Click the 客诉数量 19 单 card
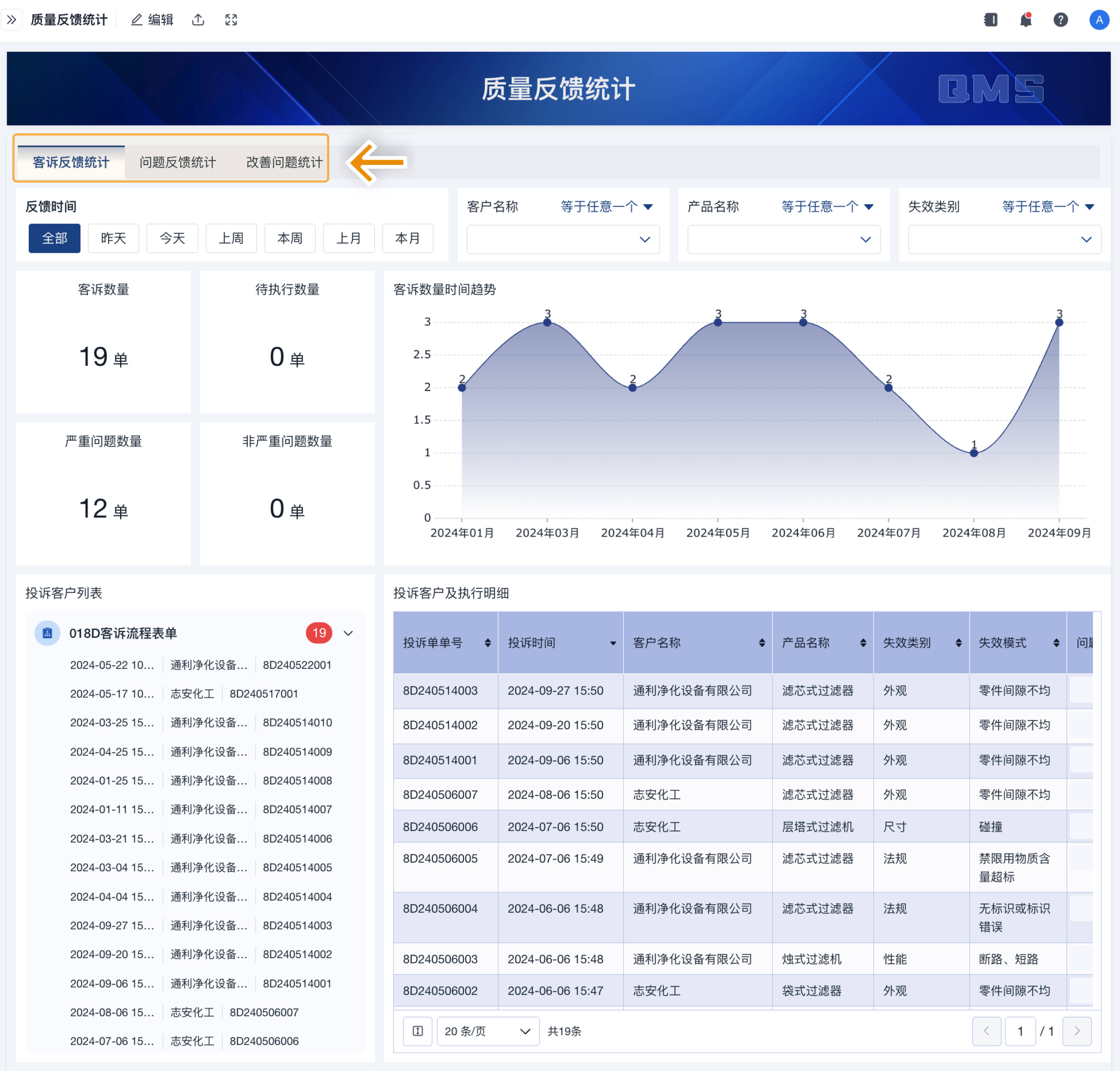 click(x=103, y=342)
